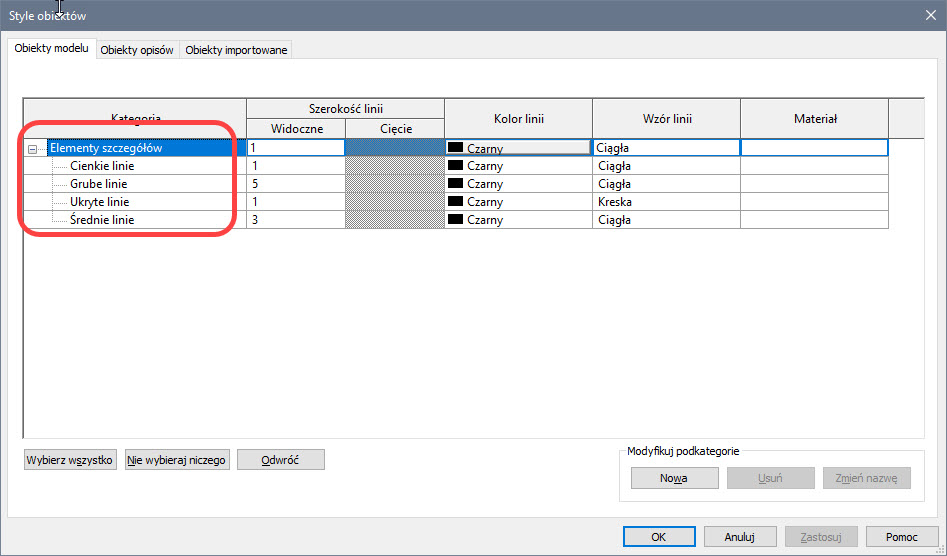
Task: Select the Ukryte linie subcategory
Action: [x=99, y=202]
